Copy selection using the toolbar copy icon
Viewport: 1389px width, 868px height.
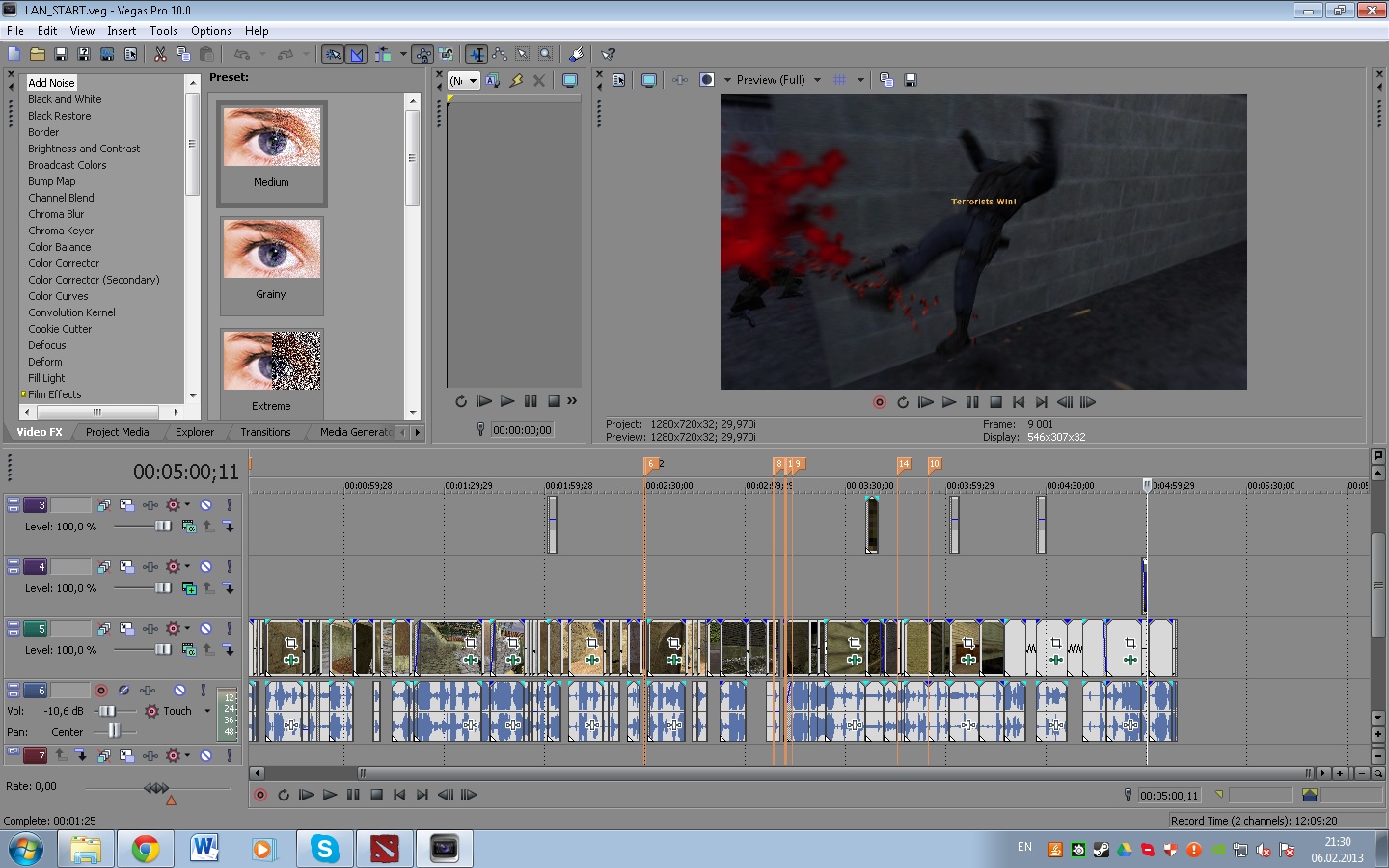tap(183, 54)
